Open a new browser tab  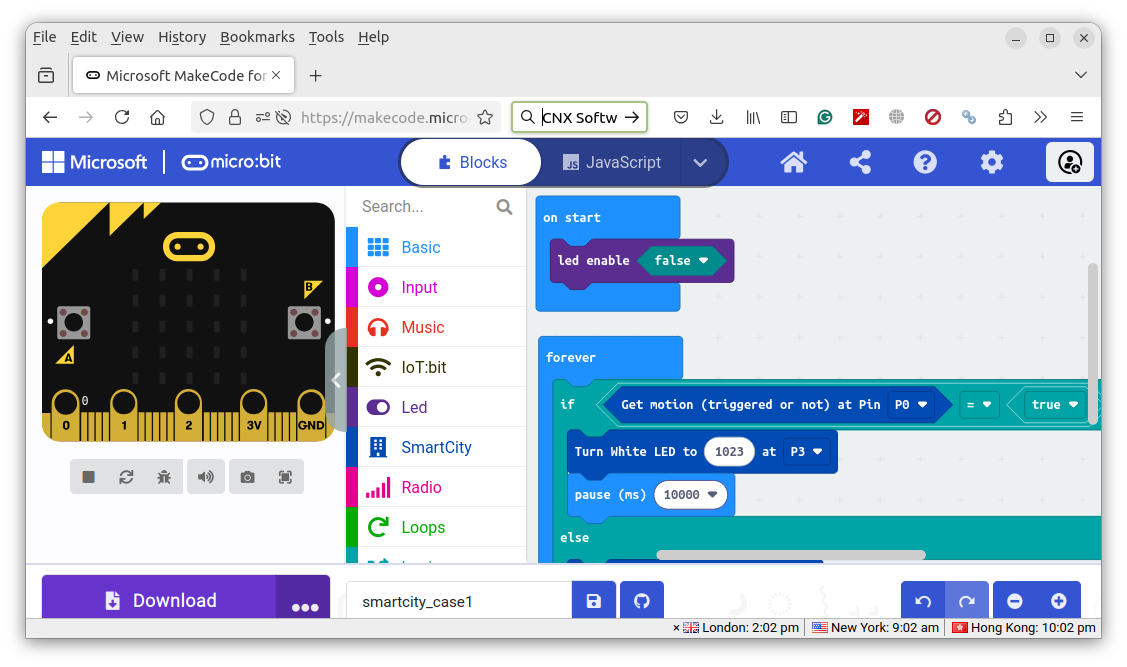click(316, 75)
